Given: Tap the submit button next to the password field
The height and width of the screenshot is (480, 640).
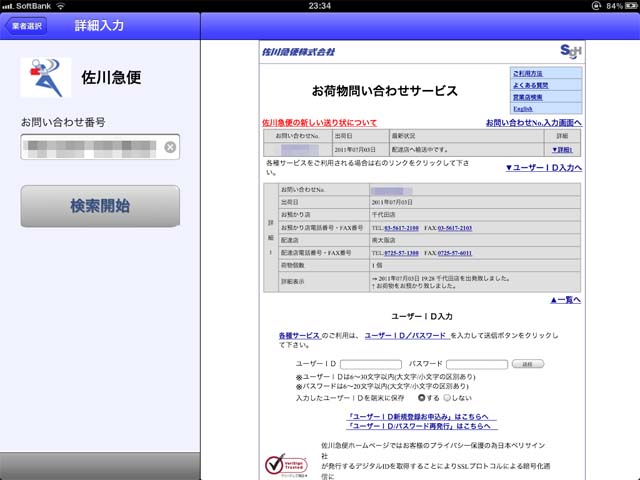Looking at the screenshot, I should [528, 364].
